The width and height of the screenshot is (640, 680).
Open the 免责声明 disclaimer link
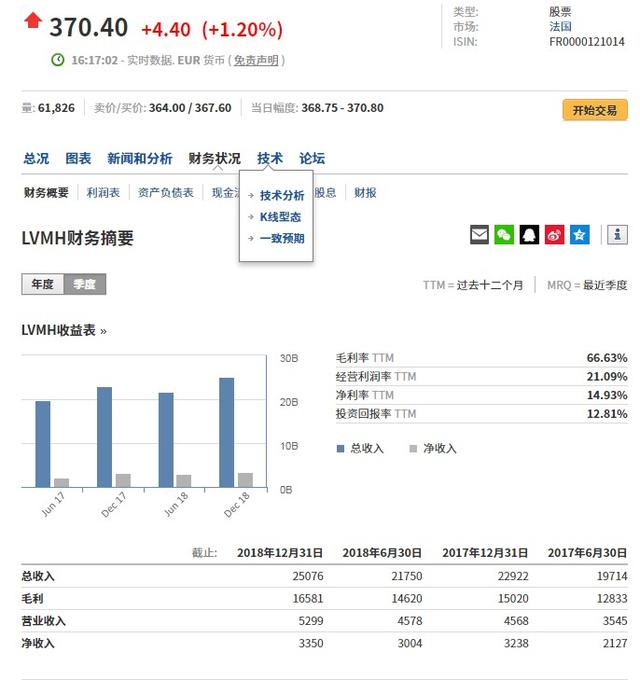(x=256, y=60)
